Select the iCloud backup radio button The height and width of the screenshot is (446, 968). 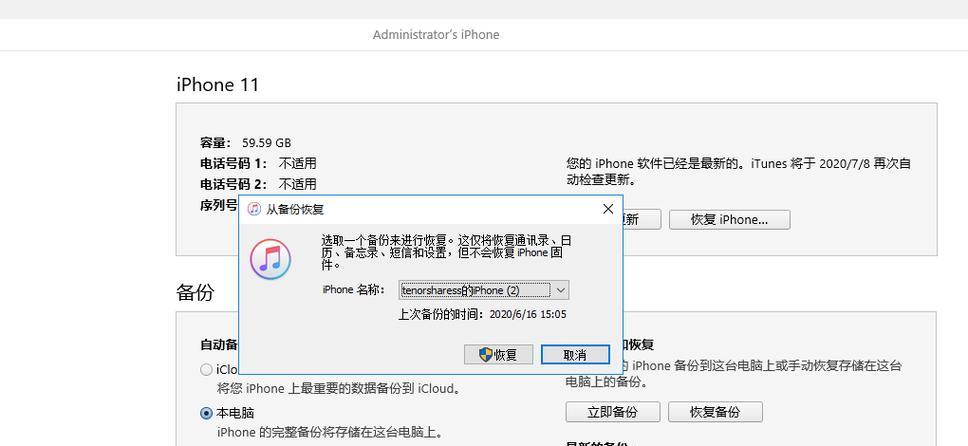pos(206,369)
